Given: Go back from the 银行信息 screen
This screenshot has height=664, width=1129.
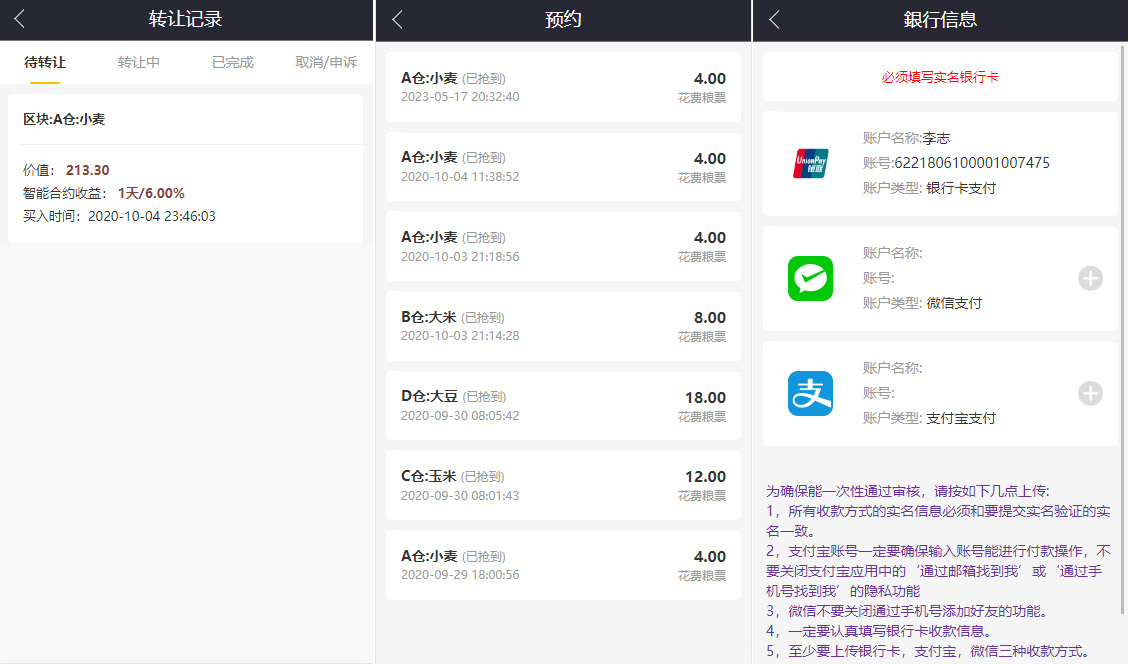Looking at the screenshot, I should [774, 19].
